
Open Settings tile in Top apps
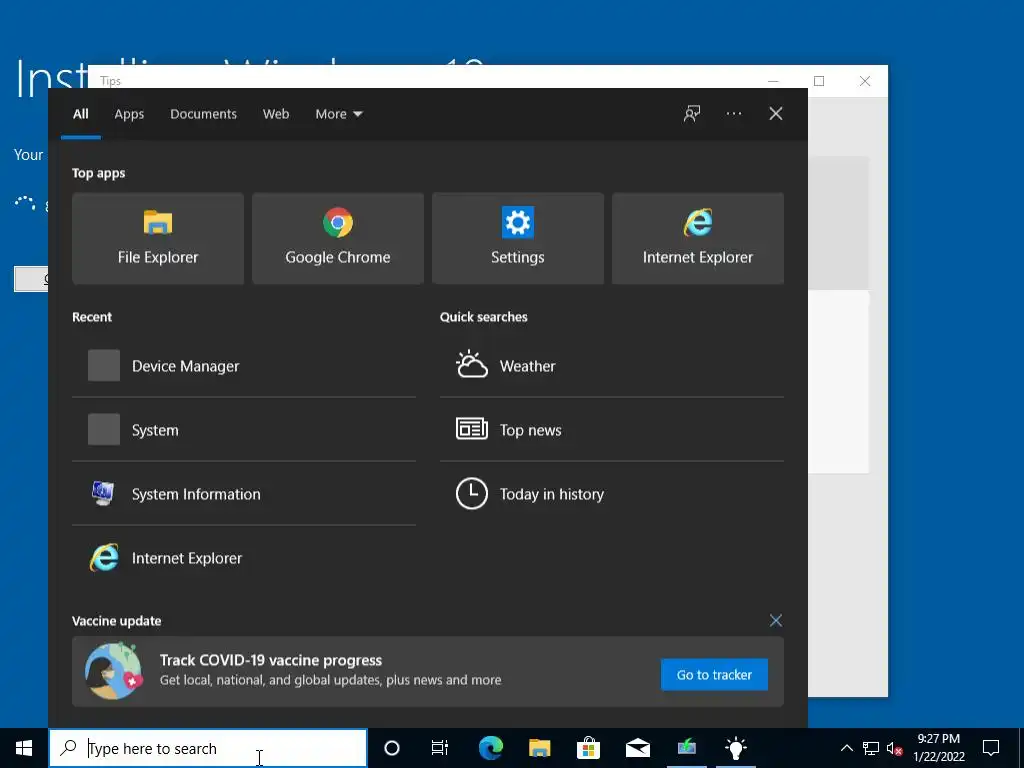coord(518,238)
